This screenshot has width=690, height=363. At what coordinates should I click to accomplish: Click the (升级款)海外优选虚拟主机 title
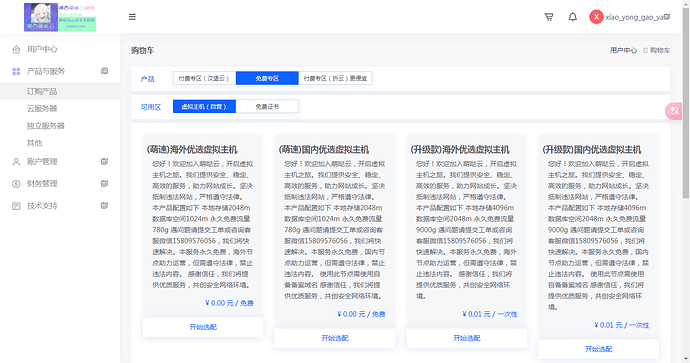(460, 150)
